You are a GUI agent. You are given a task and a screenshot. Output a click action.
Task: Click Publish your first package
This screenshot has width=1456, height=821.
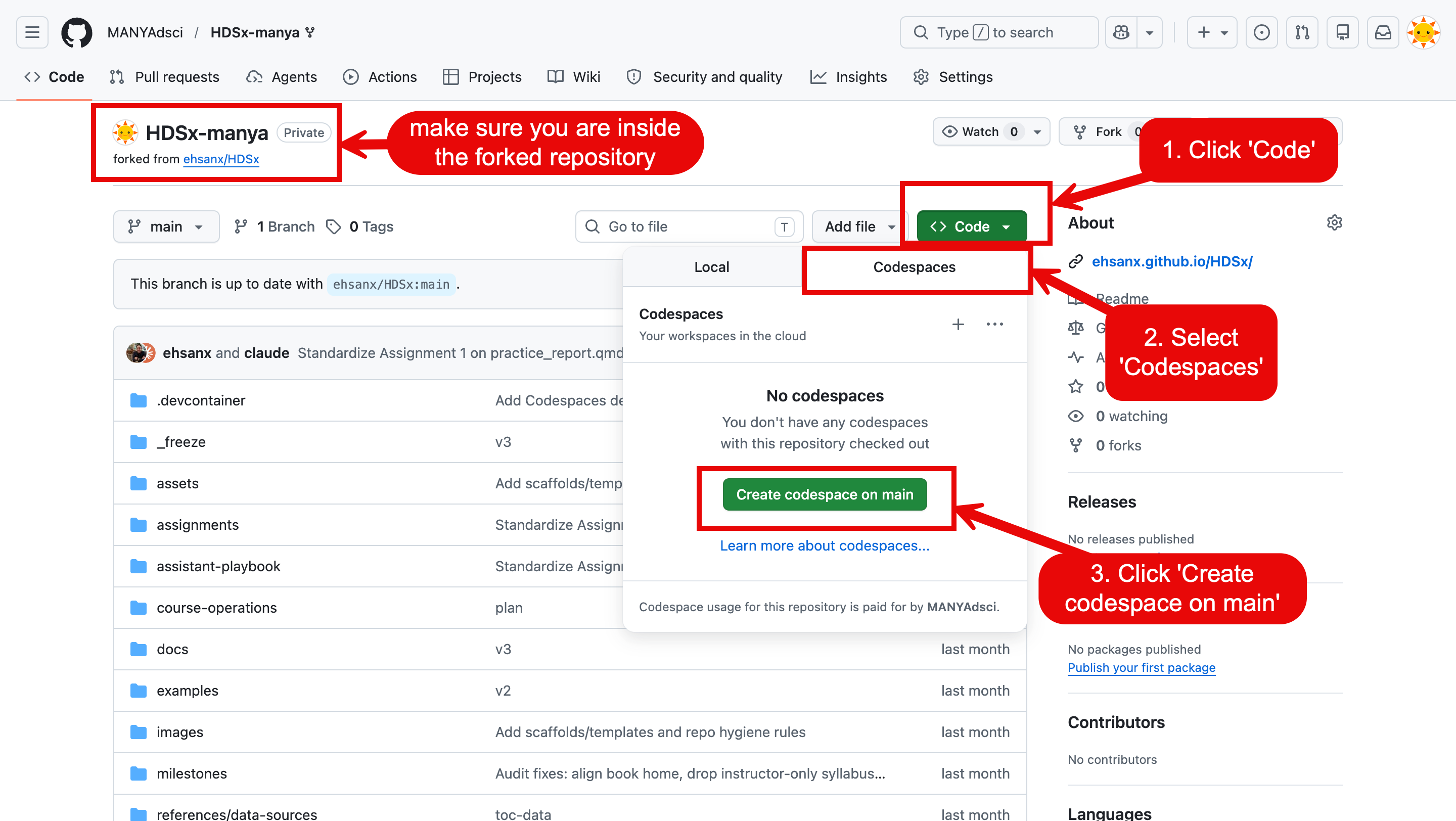[x=1141, y=668]
